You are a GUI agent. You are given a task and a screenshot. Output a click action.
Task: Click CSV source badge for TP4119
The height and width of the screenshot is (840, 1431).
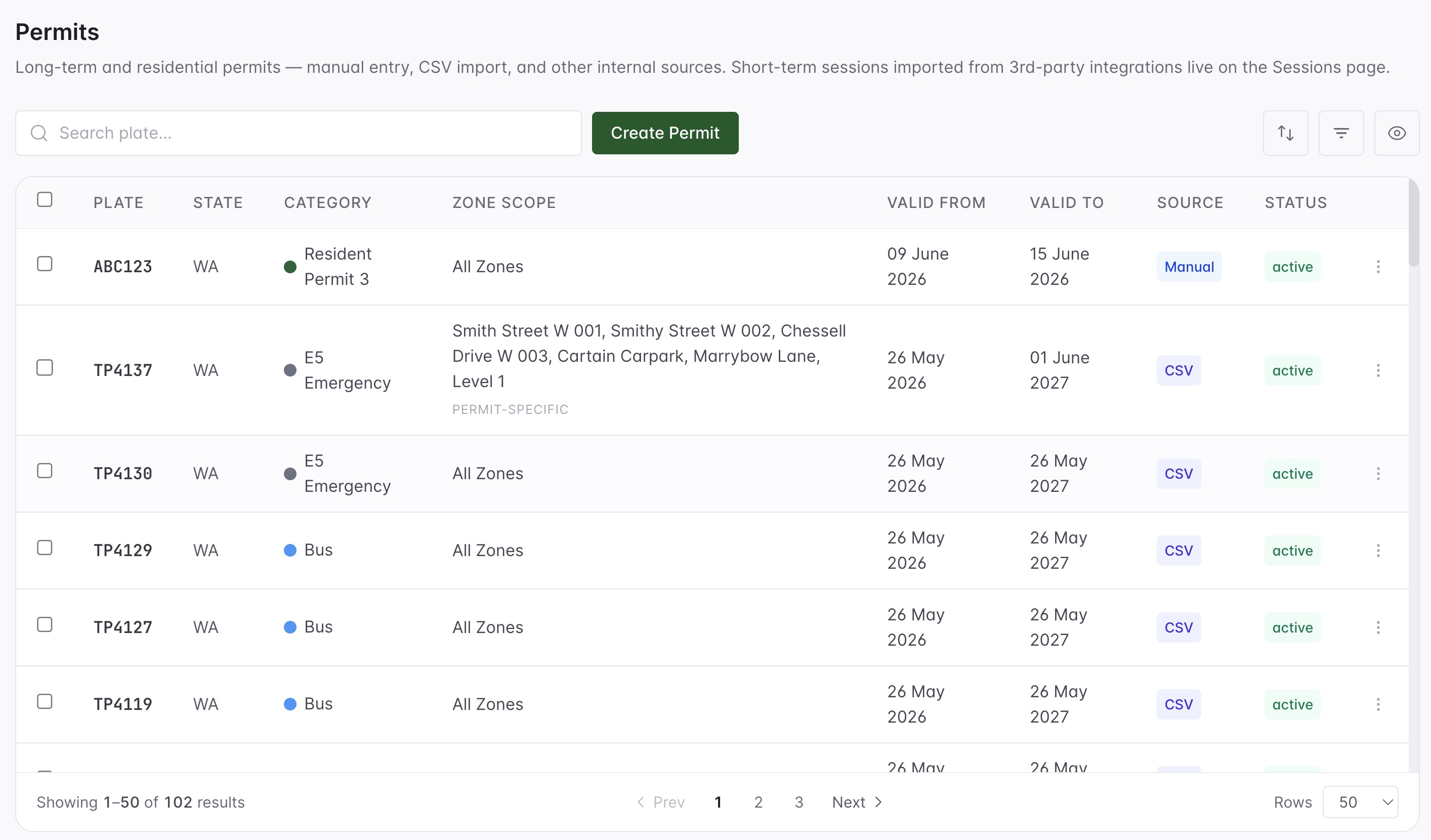(1179, 704)
